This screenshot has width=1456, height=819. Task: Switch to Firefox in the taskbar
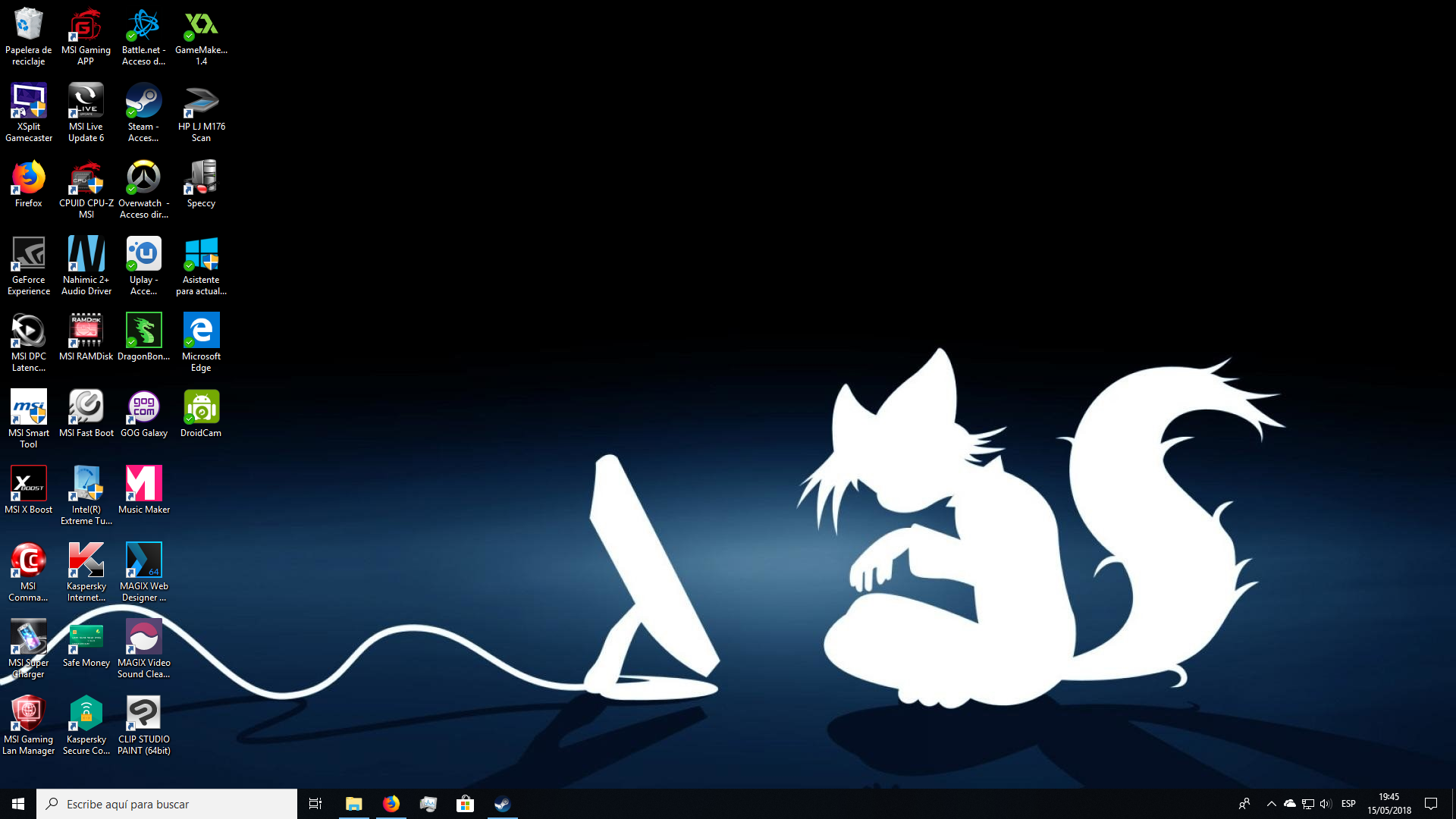[391, 804]
